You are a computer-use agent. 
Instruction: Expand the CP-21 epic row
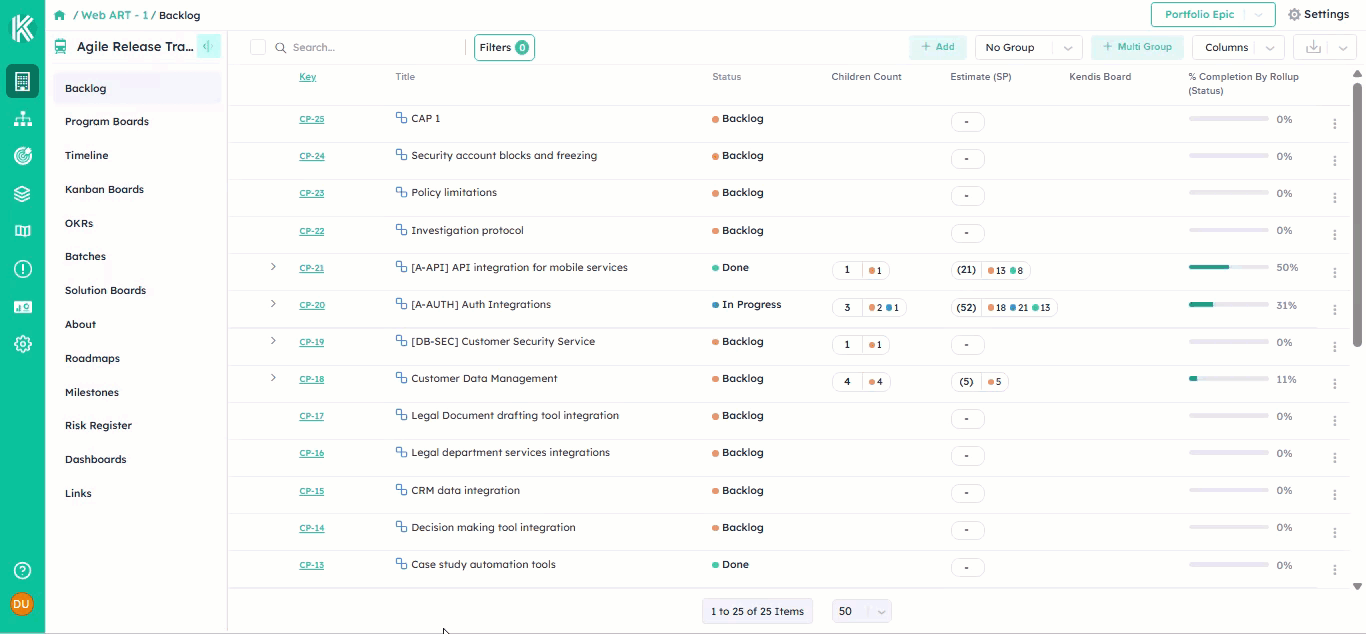tap(273, 267)
